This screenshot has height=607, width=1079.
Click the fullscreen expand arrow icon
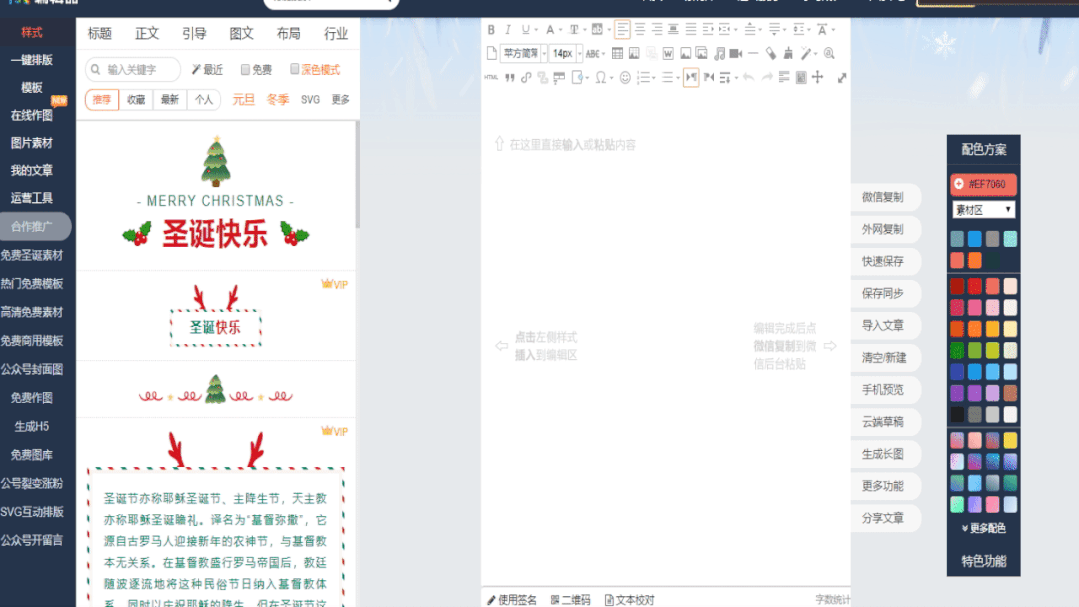click(x=842, y=78)
